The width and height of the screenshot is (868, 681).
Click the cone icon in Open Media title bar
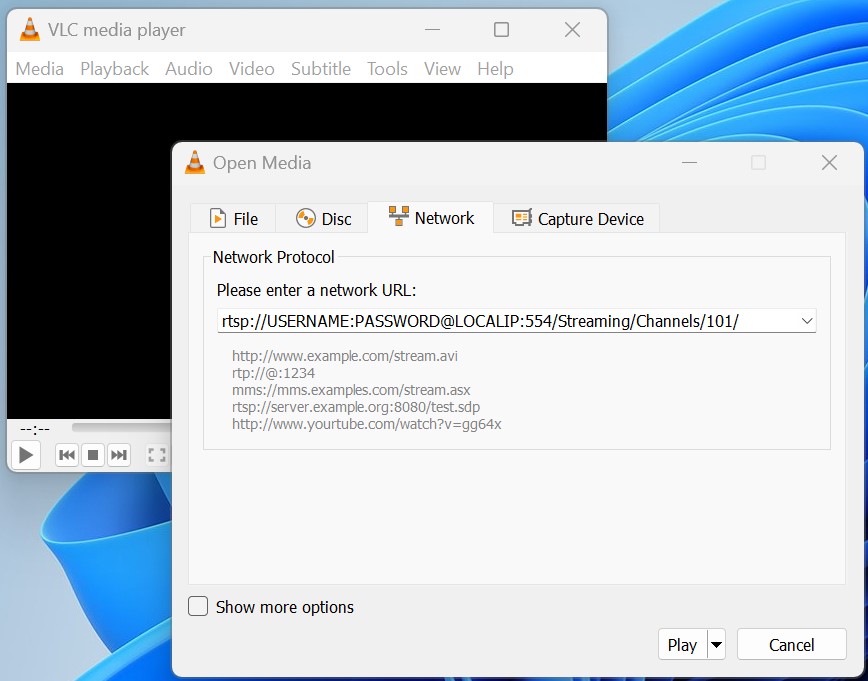[195, 163]
